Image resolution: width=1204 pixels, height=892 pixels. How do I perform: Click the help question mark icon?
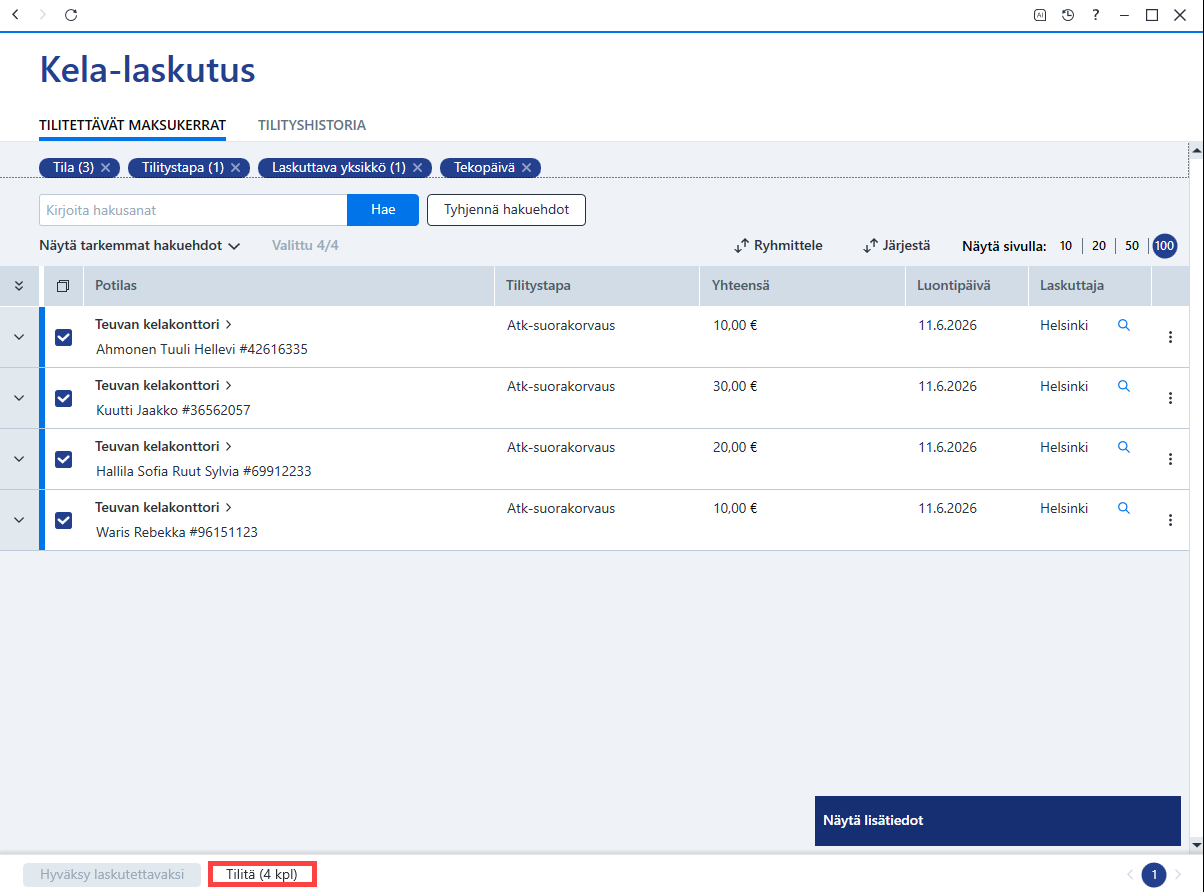click(1096, 15)
